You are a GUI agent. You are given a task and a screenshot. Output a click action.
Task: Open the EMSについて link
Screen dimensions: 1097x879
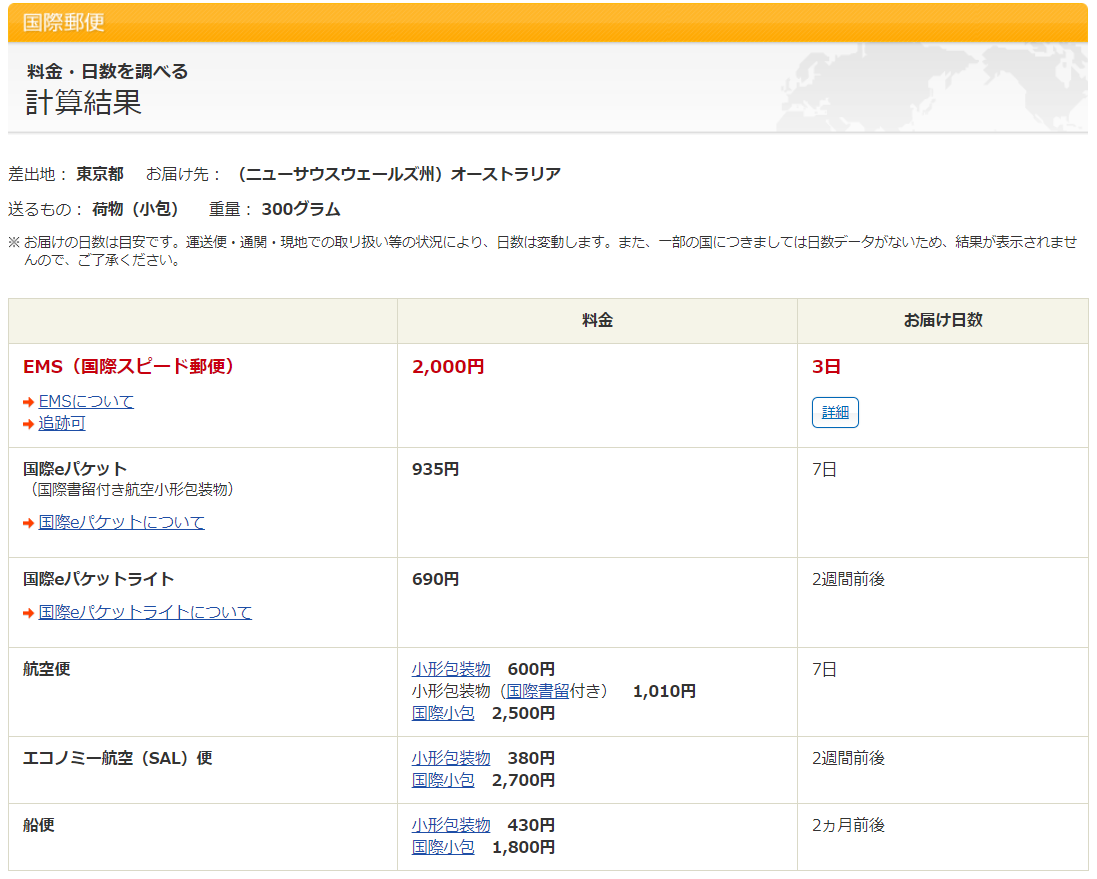click(x=86, y=402)
